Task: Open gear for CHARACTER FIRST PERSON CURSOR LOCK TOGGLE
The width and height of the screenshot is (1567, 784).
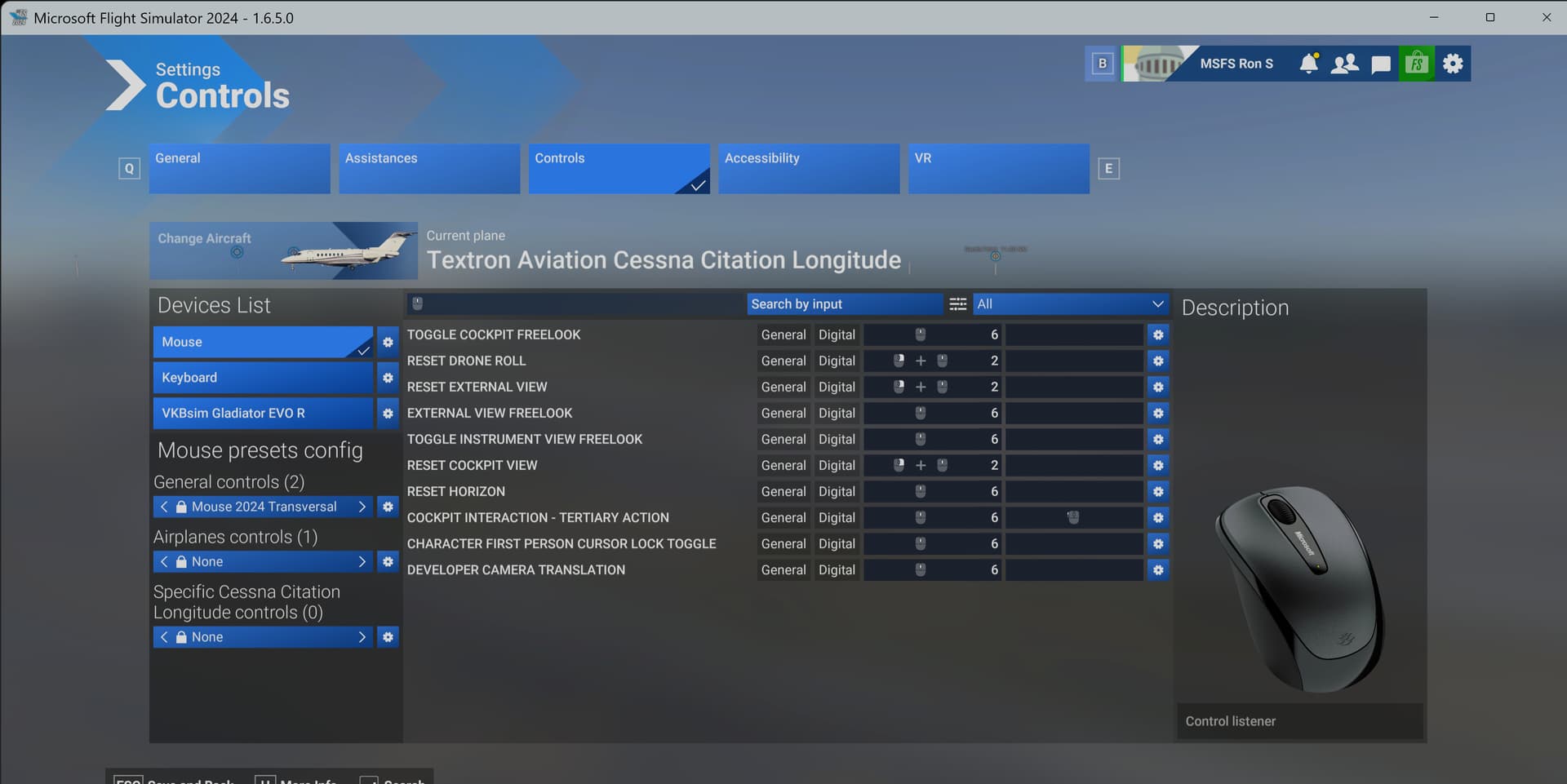Action: tap(1158, 543)
